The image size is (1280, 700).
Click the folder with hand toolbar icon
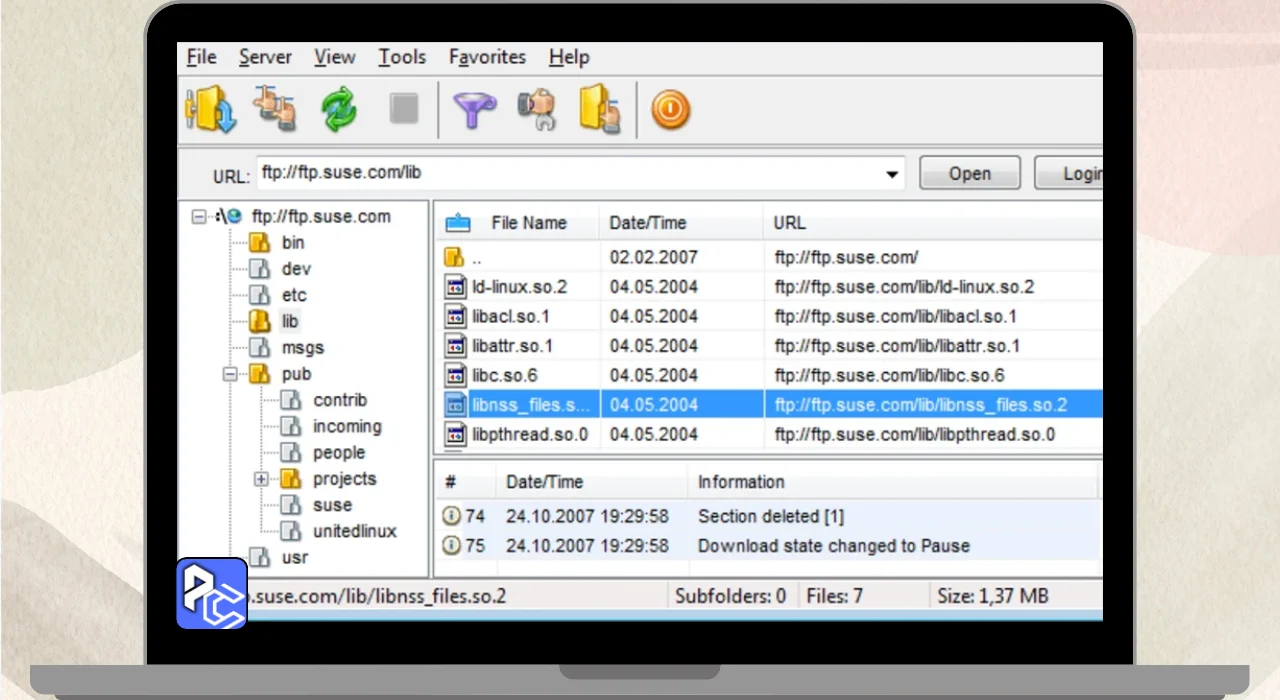[600, 109]
